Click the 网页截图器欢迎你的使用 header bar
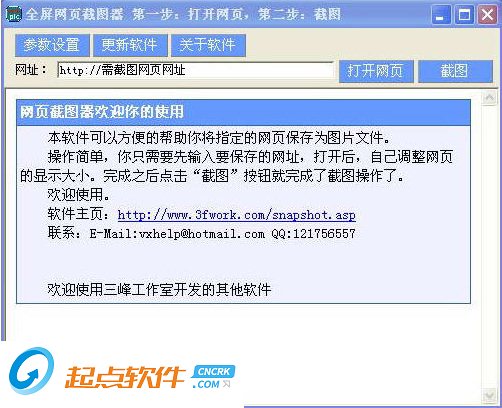Screen dimensions: 502x408 (243, 112)
